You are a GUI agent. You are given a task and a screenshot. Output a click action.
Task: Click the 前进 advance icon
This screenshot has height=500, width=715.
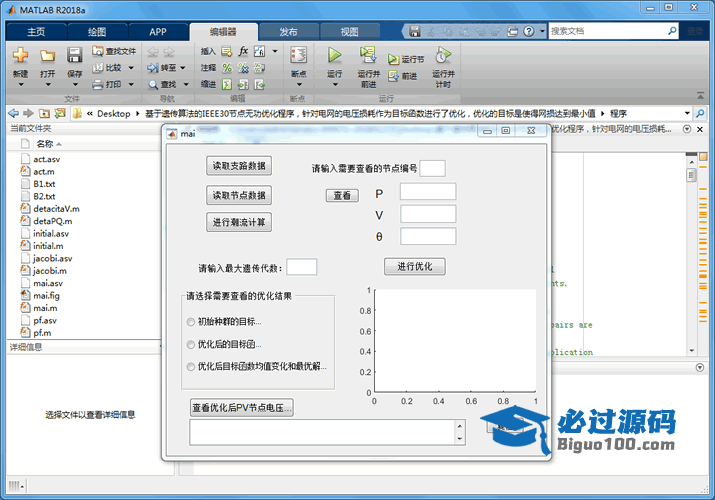point(394,76)
